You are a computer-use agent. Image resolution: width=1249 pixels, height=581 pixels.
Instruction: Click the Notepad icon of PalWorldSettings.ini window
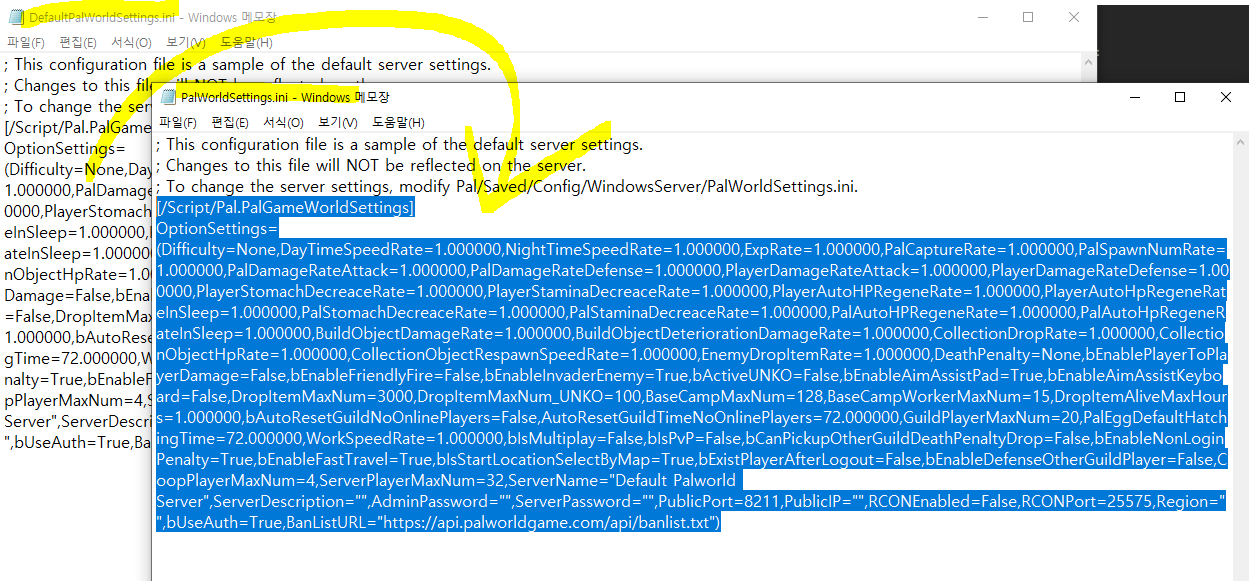click(x=169, y=97)
